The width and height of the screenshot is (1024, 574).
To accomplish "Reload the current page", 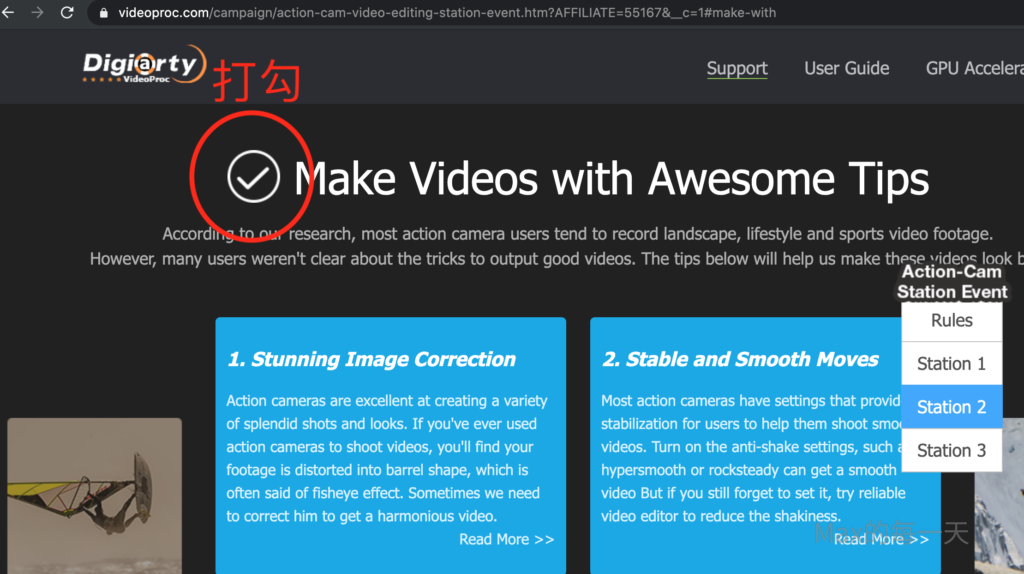I will coord(67,13).
